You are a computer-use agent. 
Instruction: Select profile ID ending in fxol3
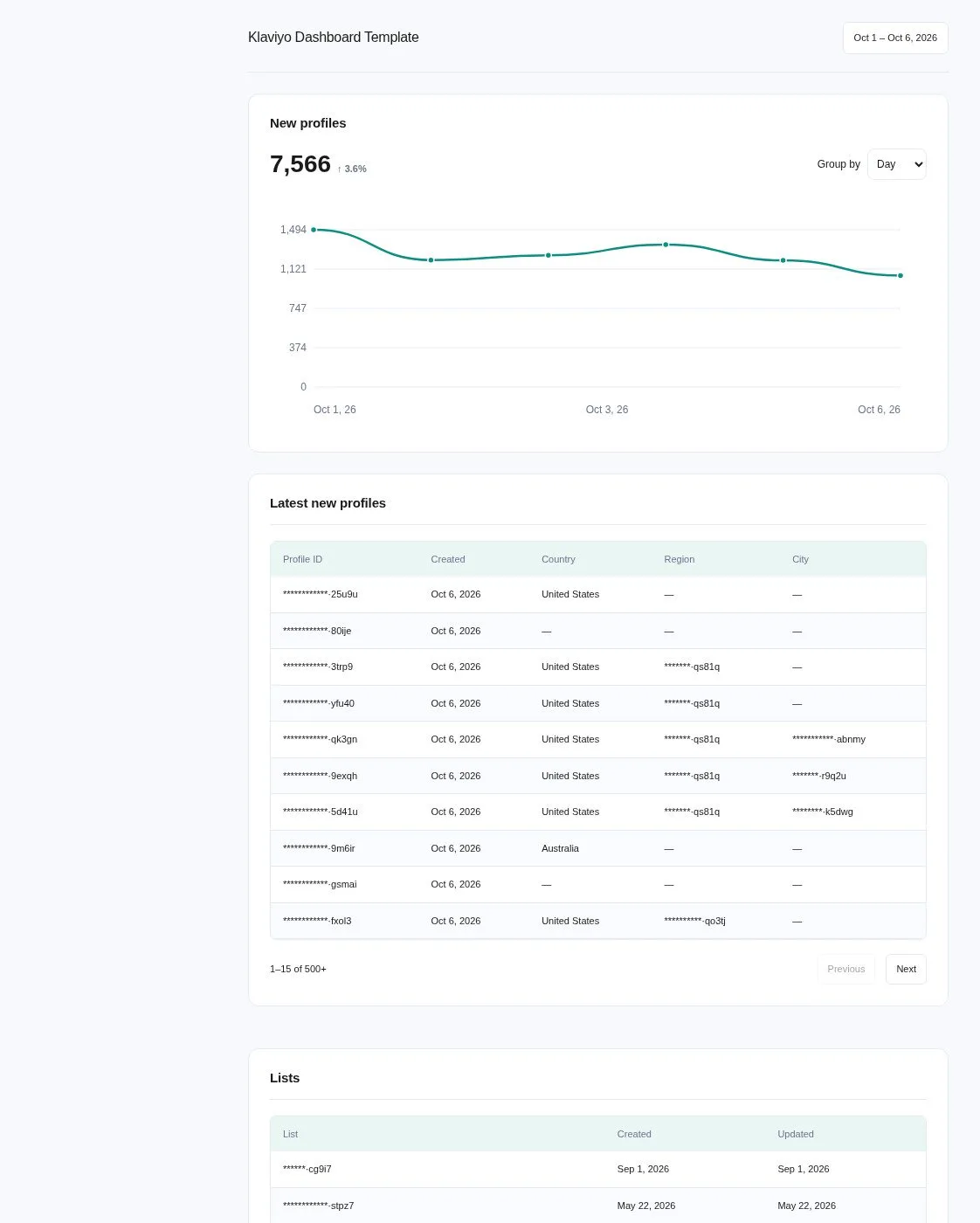coord(317,921)
